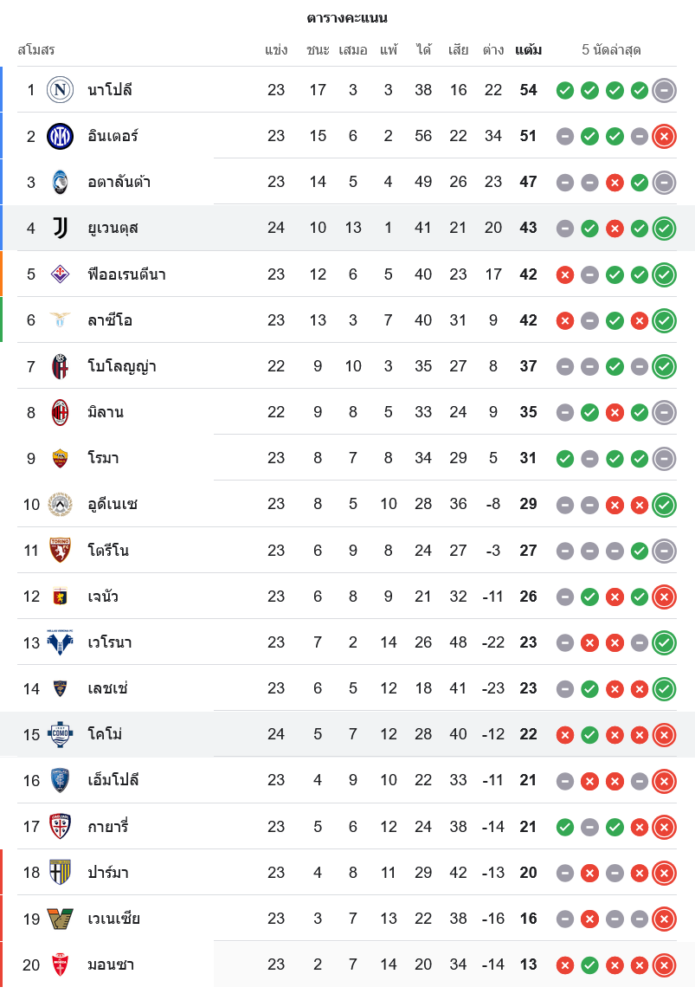Click Monza's latest match loss icon
The image size is (695, 1000).
pyautogui.click(x=664, y=964)
